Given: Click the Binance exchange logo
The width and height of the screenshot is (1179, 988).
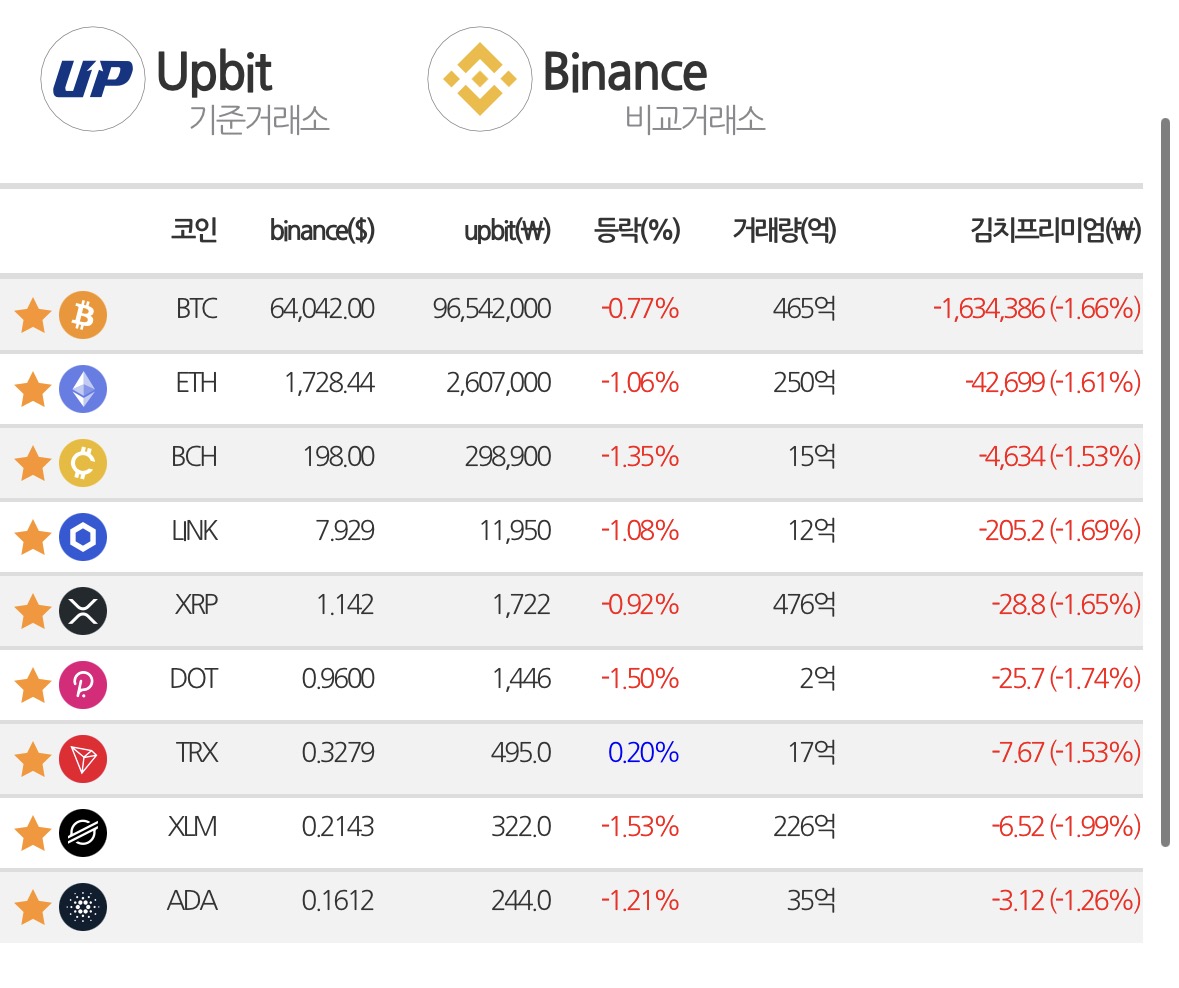Looking at the screenshot, I should [480, 79].
